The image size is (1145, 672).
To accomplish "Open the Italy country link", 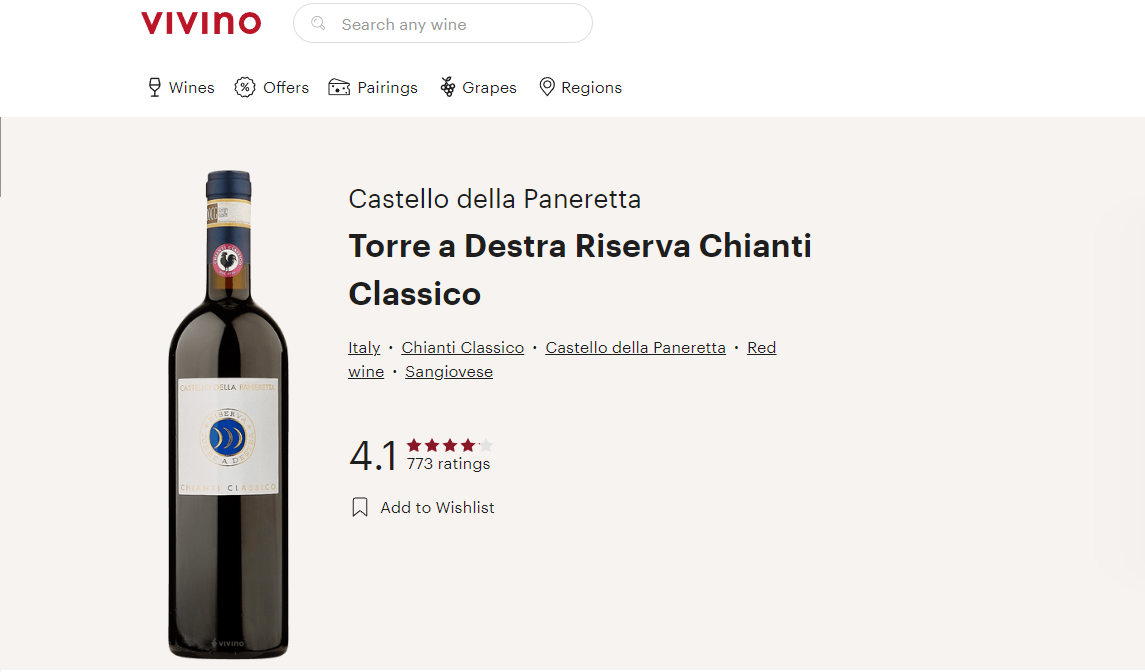I will (364, 348).
